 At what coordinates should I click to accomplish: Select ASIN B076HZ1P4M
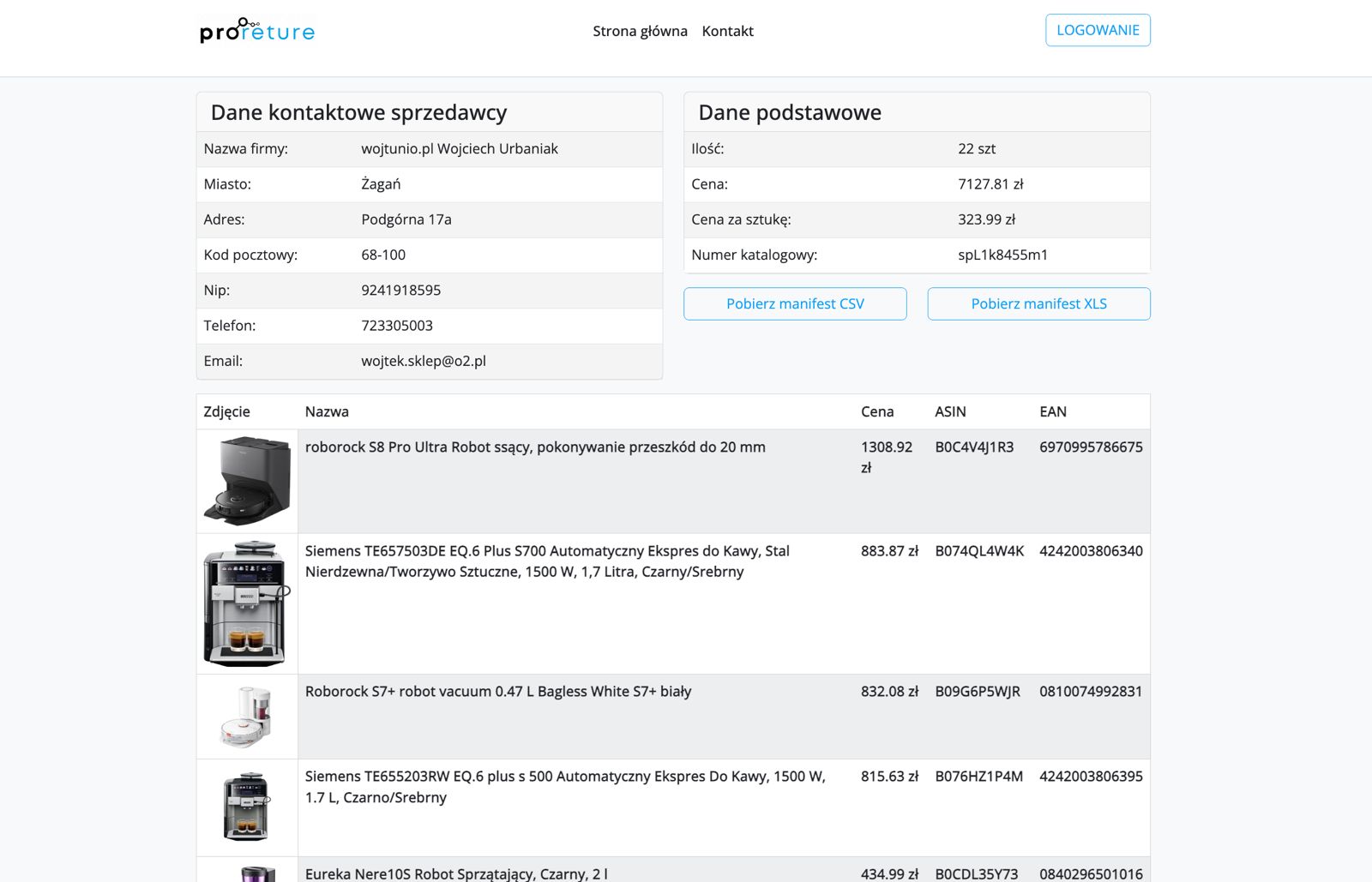click(x=978, y=776)
